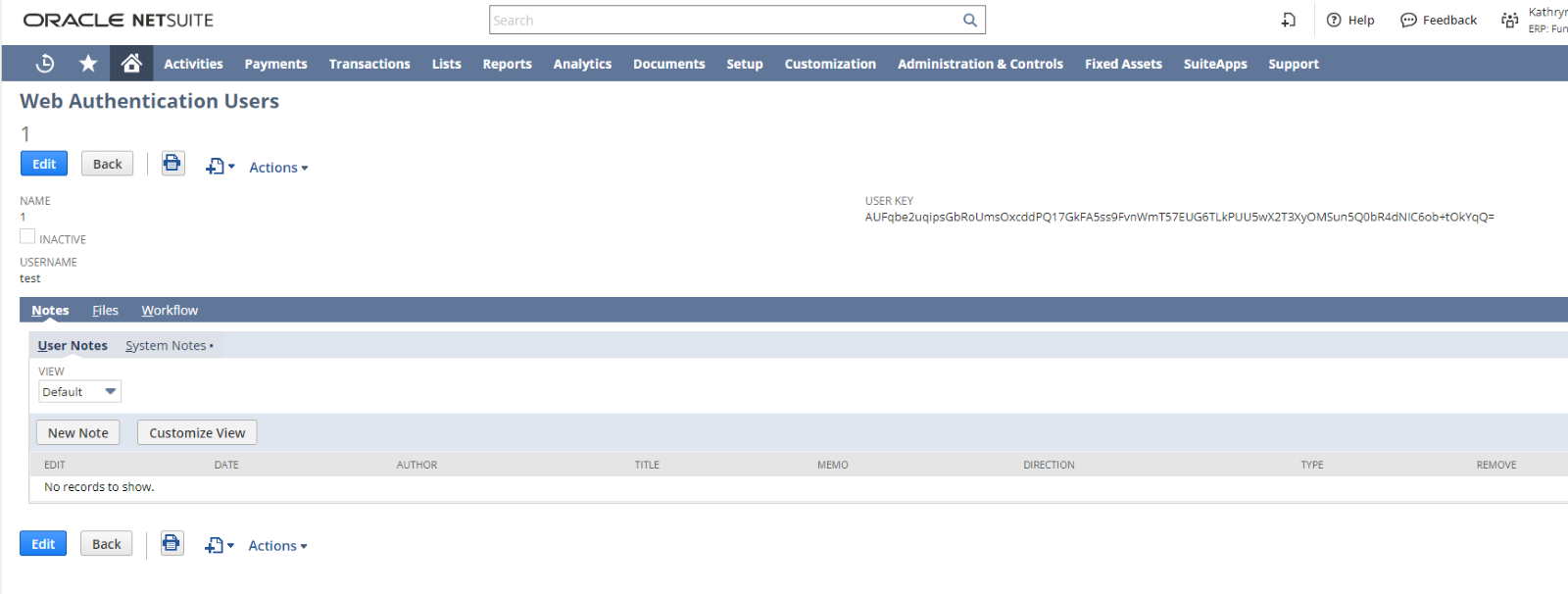Open the Transactions menu
1568x594 pixels.
[369, 64]
